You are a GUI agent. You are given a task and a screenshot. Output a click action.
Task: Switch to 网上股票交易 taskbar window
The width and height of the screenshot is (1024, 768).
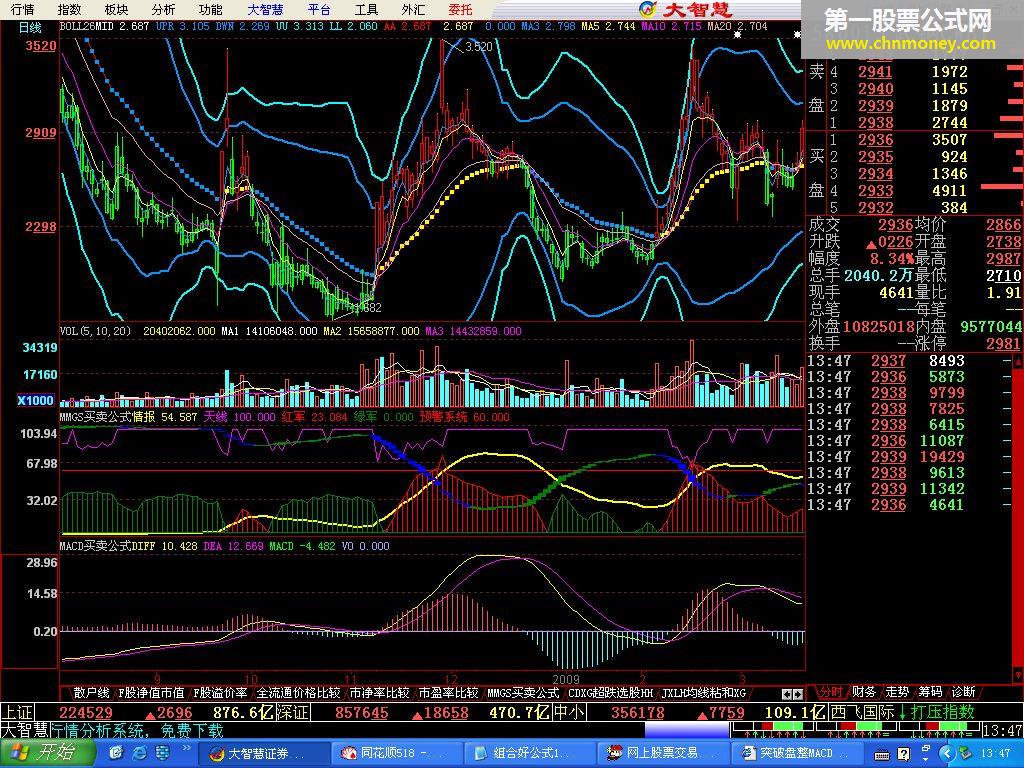pos(663,754)
